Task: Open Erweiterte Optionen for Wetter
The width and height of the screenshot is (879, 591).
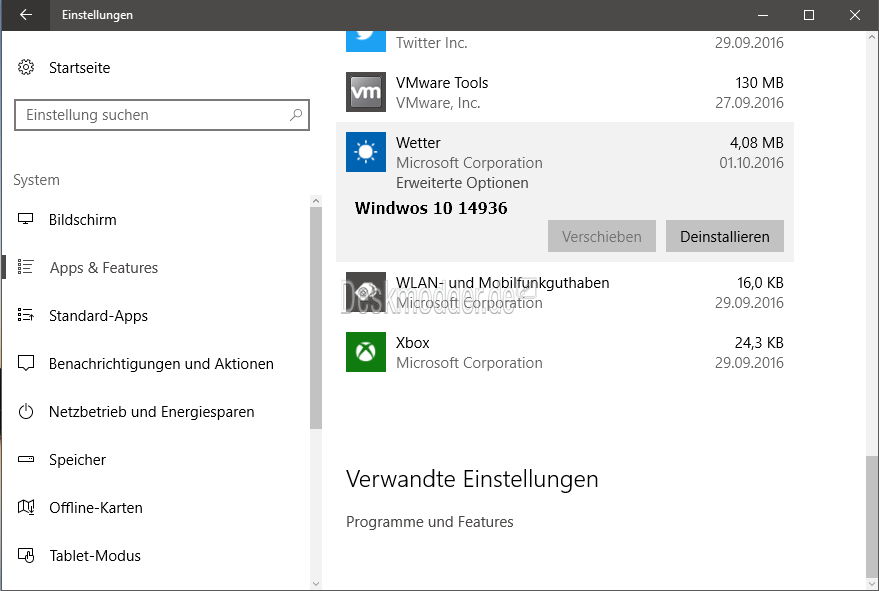Action: coord(462,183)
